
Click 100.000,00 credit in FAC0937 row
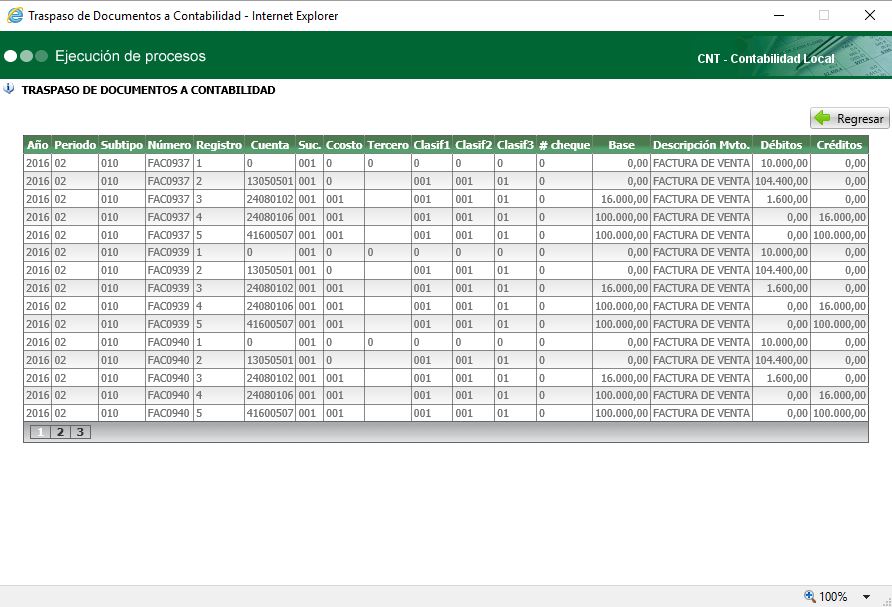[840, 235]
